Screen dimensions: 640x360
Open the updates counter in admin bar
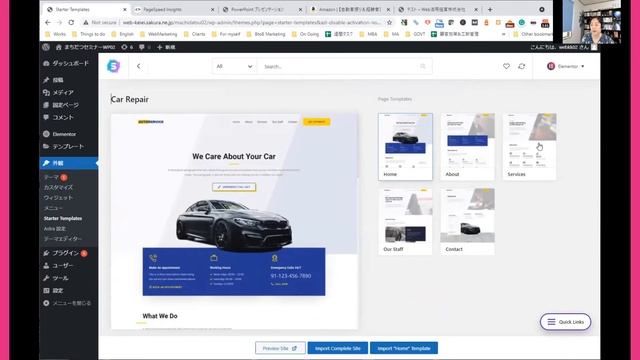[x=127, y=47]
